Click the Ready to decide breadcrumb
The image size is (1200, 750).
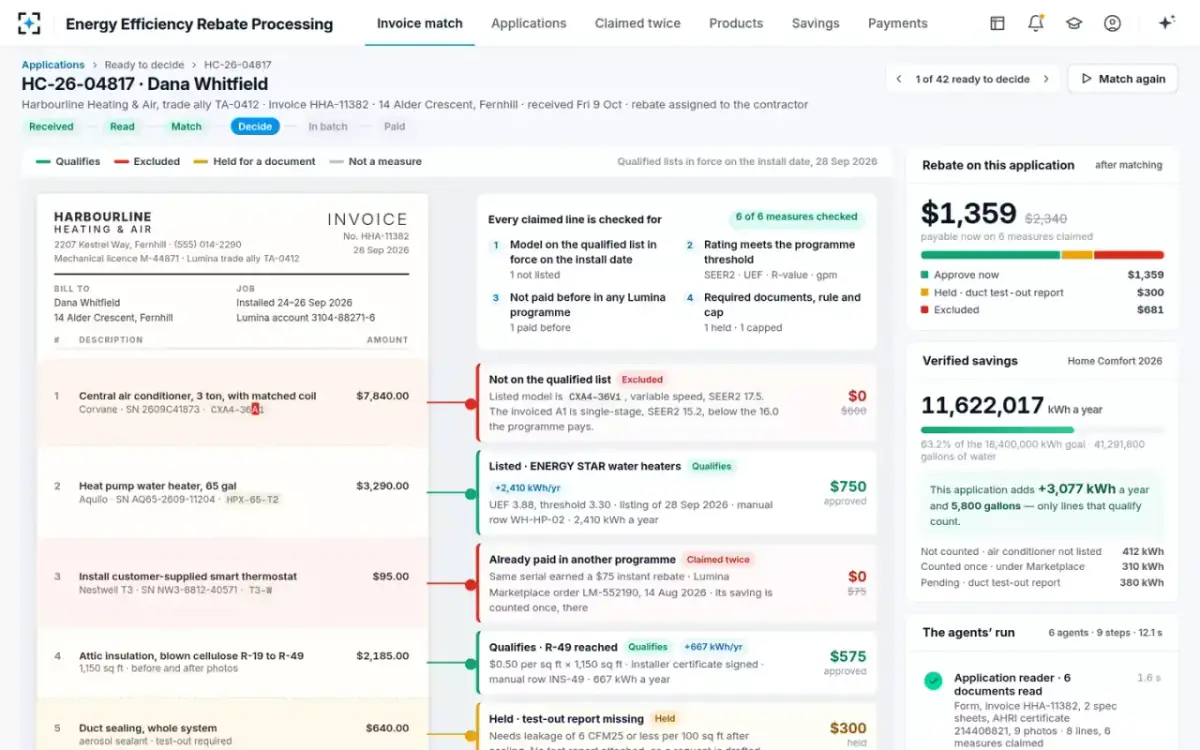tap(144, 65)
